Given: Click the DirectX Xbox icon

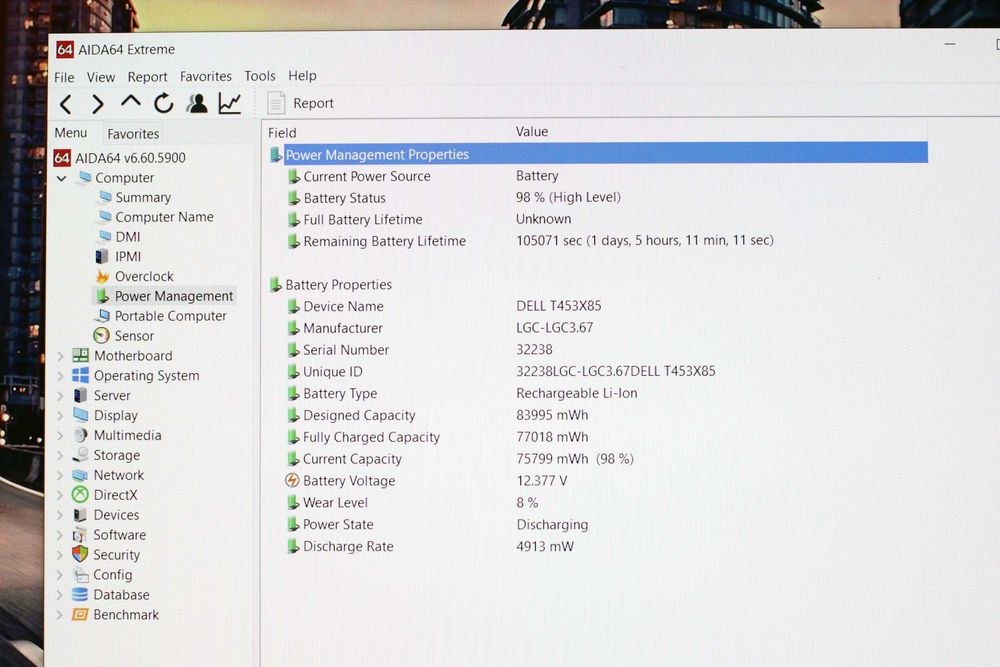Looking at the screenshot, I should tap(80, 495).
